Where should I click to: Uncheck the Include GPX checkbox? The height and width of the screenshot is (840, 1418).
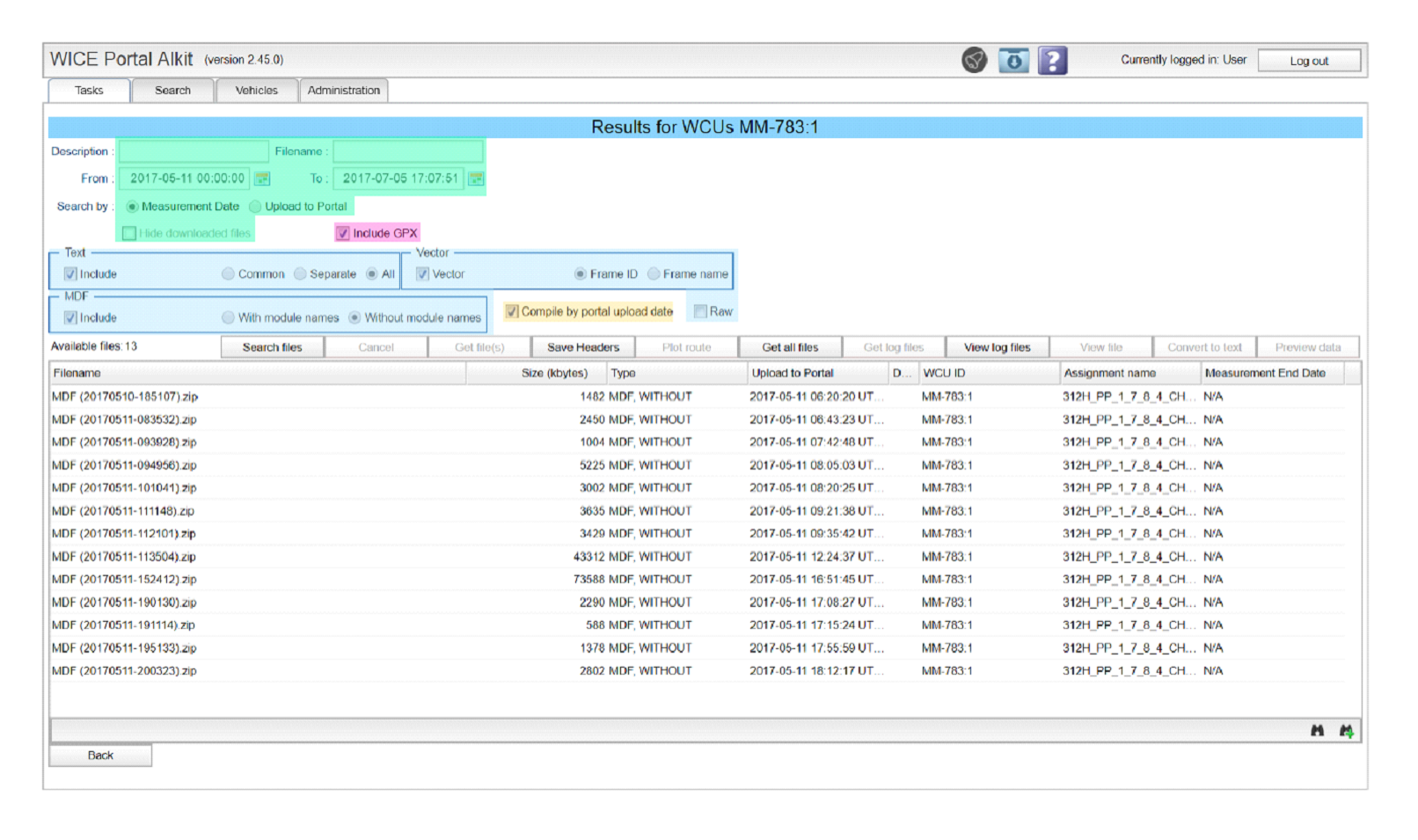[x=343, y=233]
